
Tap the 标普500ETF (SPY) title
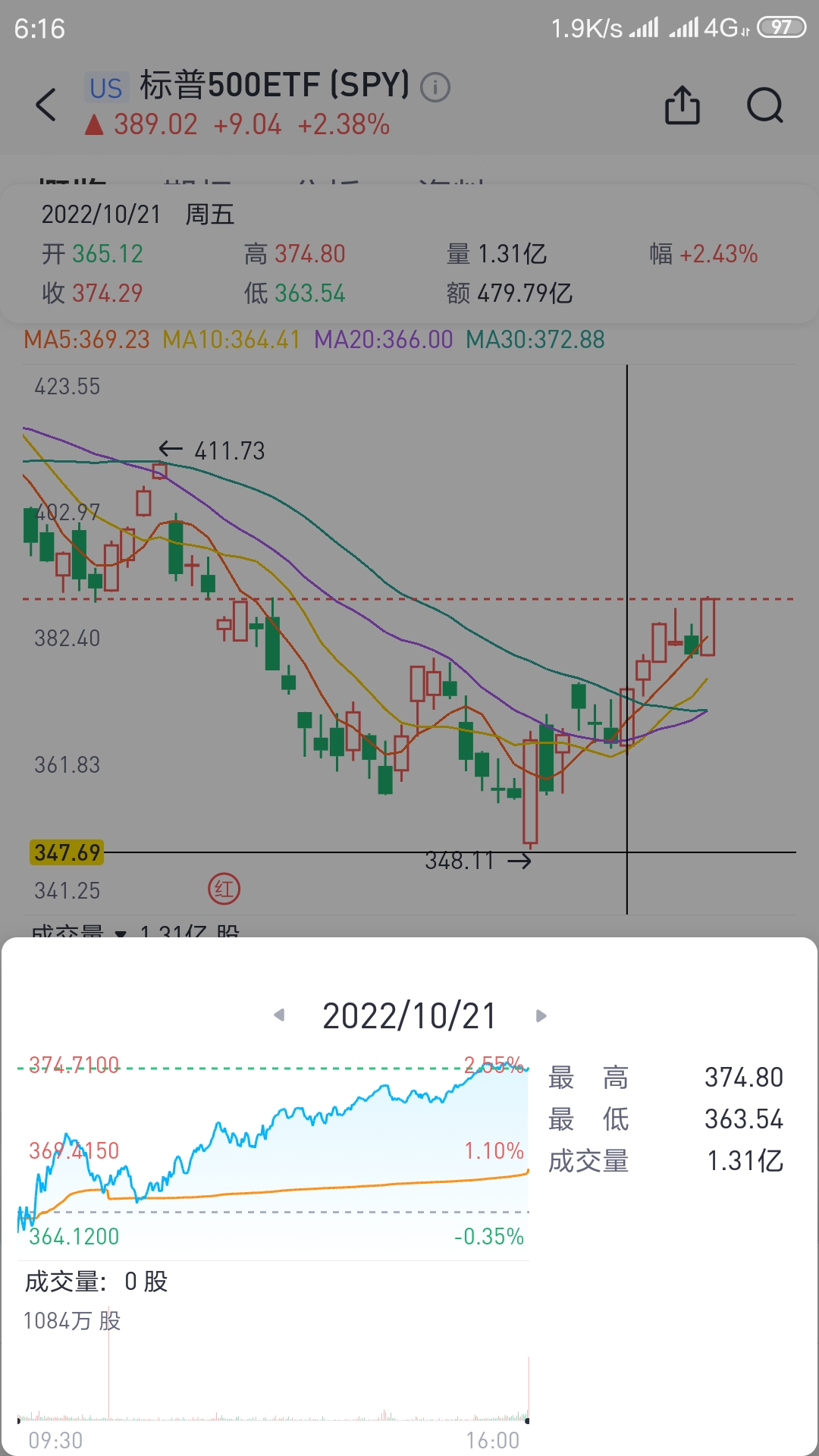[x=275, y=85]
